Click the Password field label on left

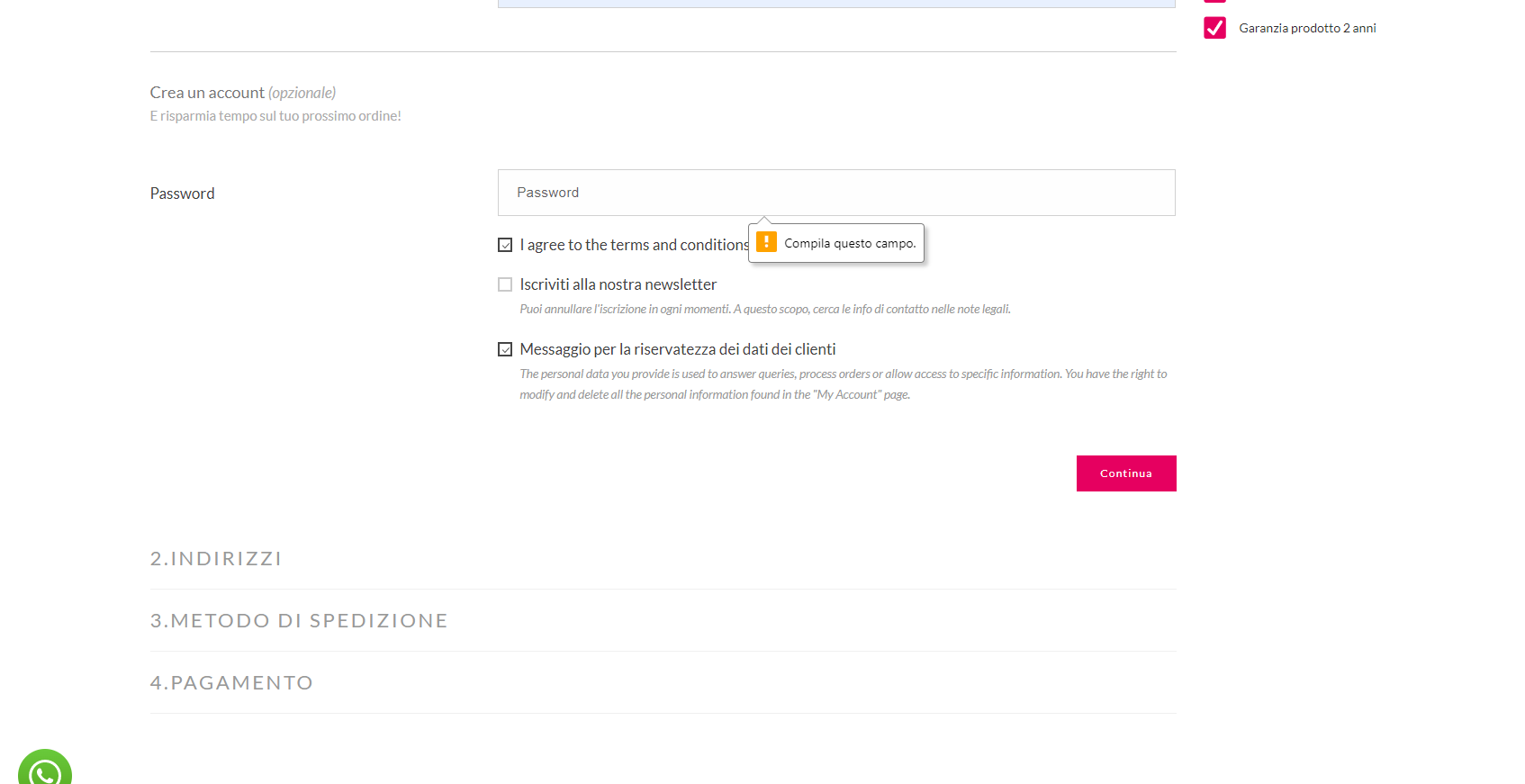point(182,194)
